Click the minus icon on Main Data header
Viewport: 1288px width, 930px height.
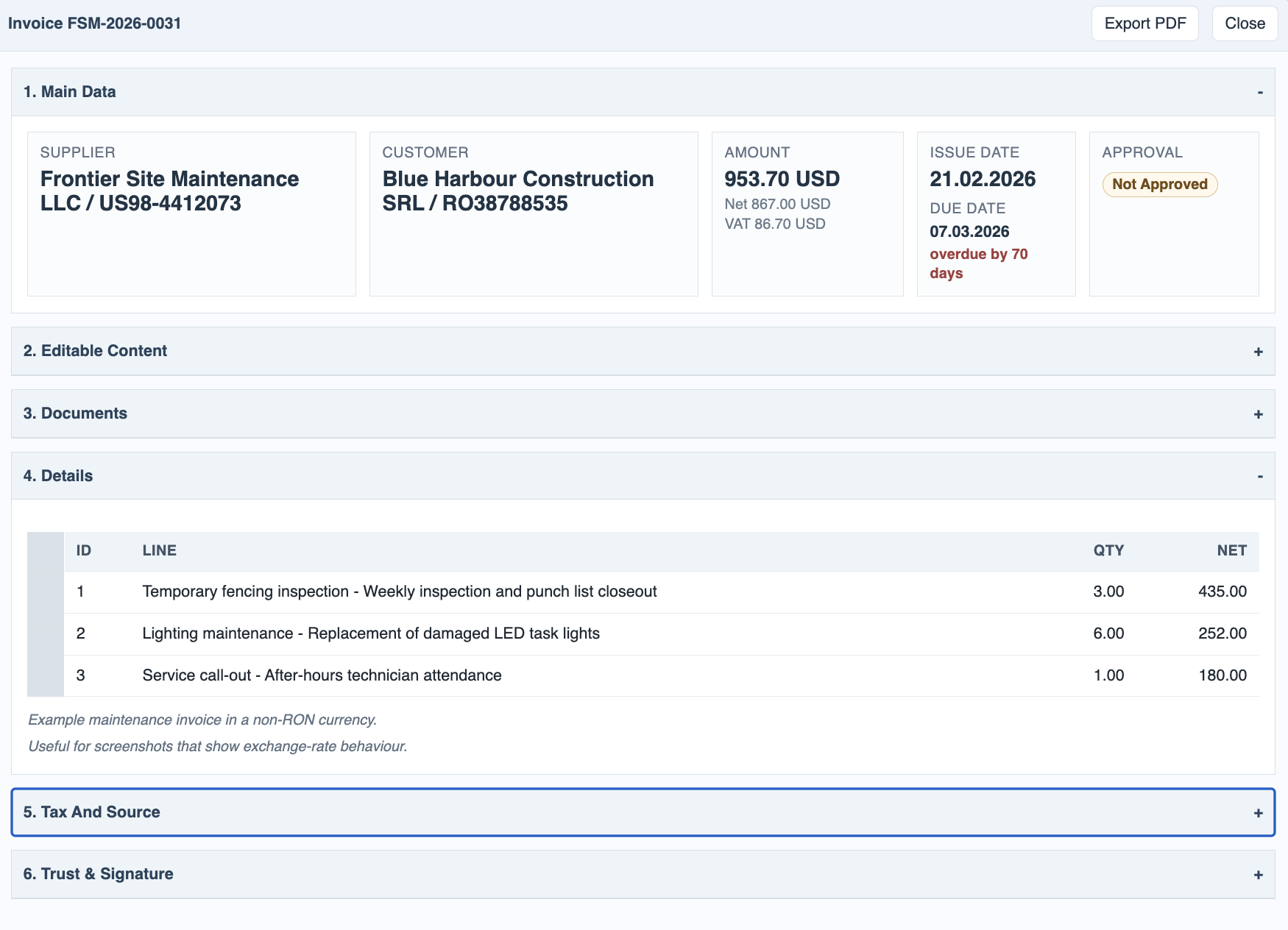click(1260, 92)
